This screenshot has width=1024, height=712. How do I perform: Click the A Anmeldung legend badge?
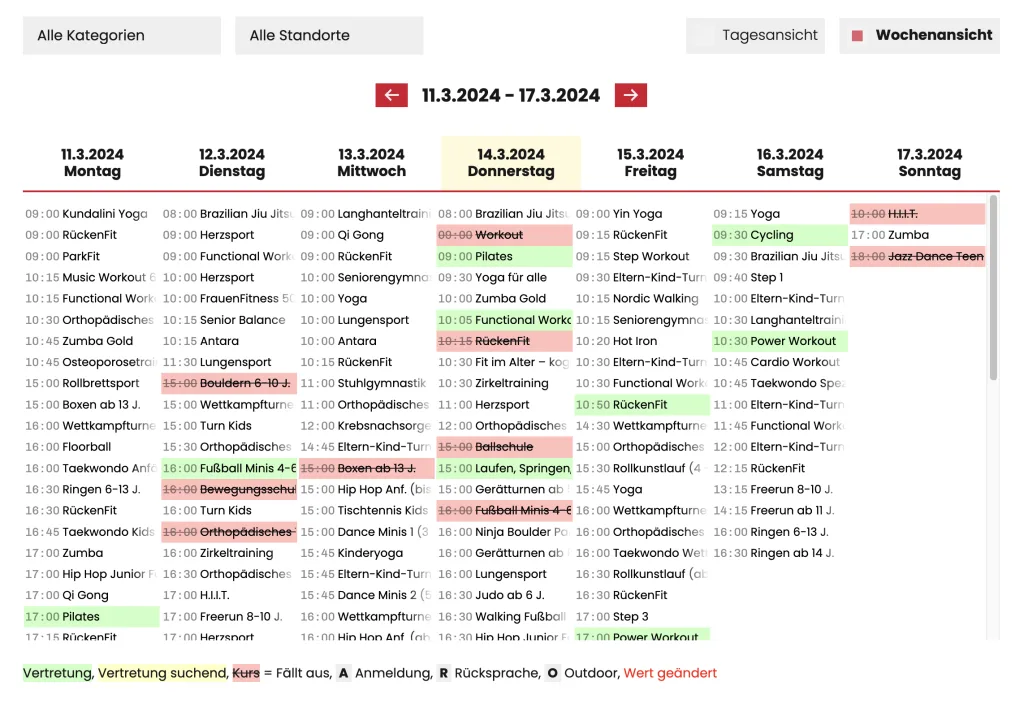tap(343, 673)
